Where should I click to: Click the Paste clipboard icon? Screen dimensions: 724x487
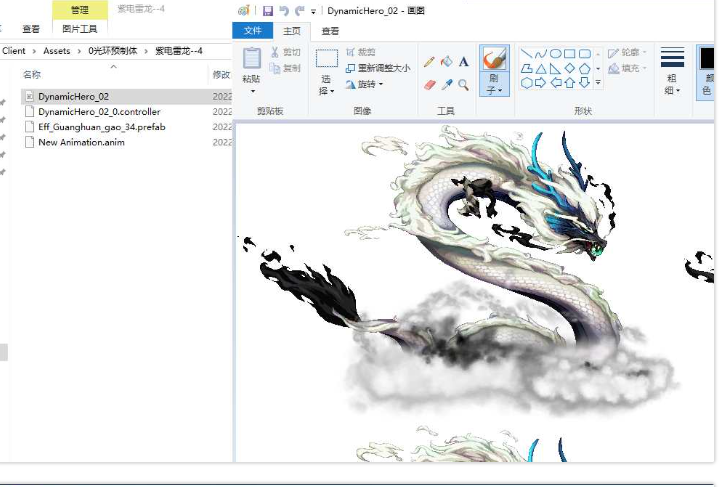coord(252,59)
